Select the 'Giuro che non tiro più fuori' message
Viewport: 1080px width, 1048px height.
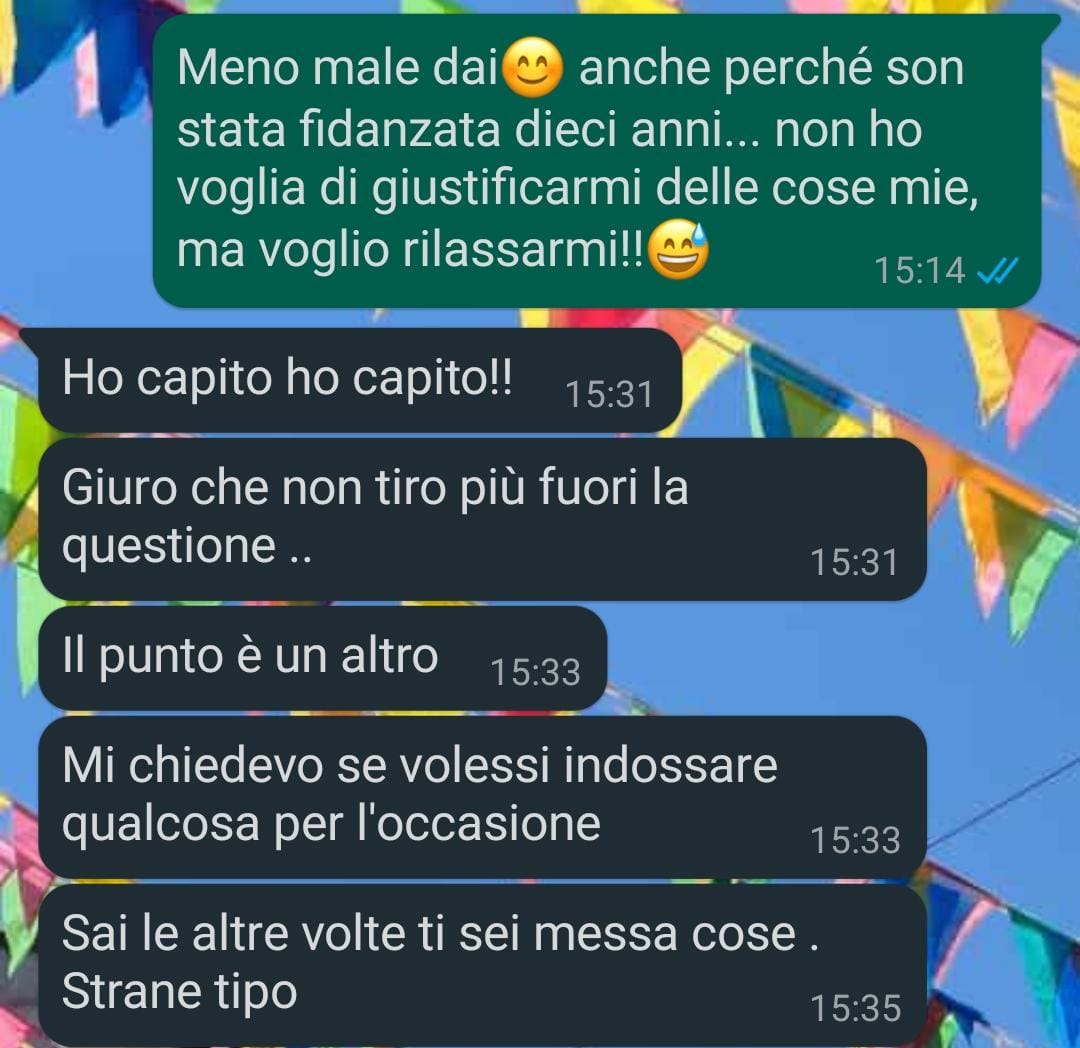482,519
